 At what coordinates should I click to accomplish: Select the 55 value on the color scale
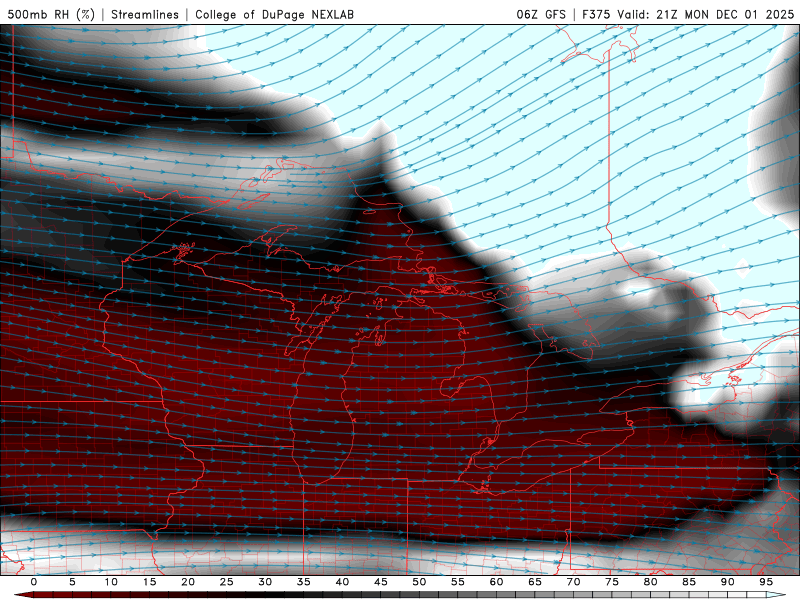[x=458, y=582]
